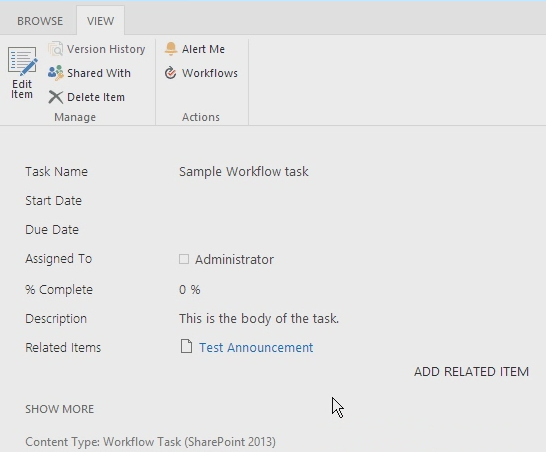Click the Assigned To field label
Image resolution: width=546 pixels, height=452 pixels.
tap(58, 259)
